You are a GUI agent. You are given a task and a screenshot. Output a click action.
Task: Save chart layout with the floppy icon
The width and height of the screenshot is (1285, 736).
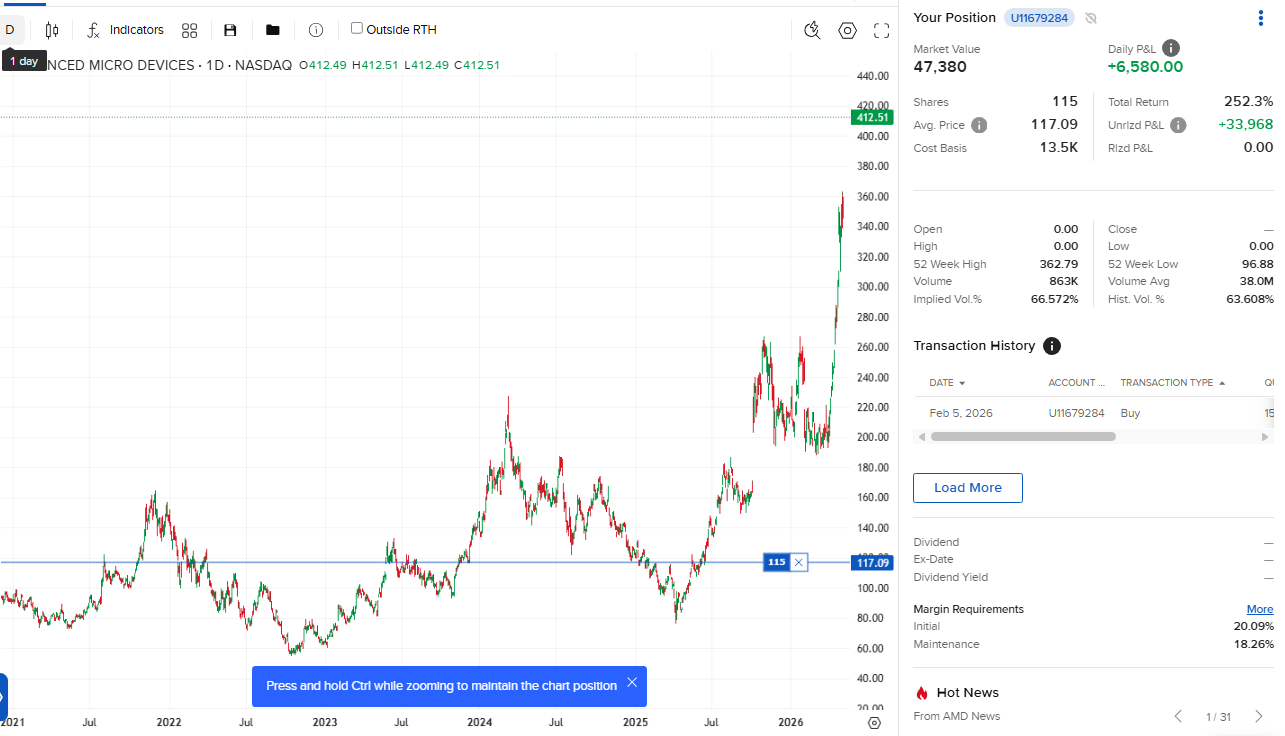(x=230, y=30)
